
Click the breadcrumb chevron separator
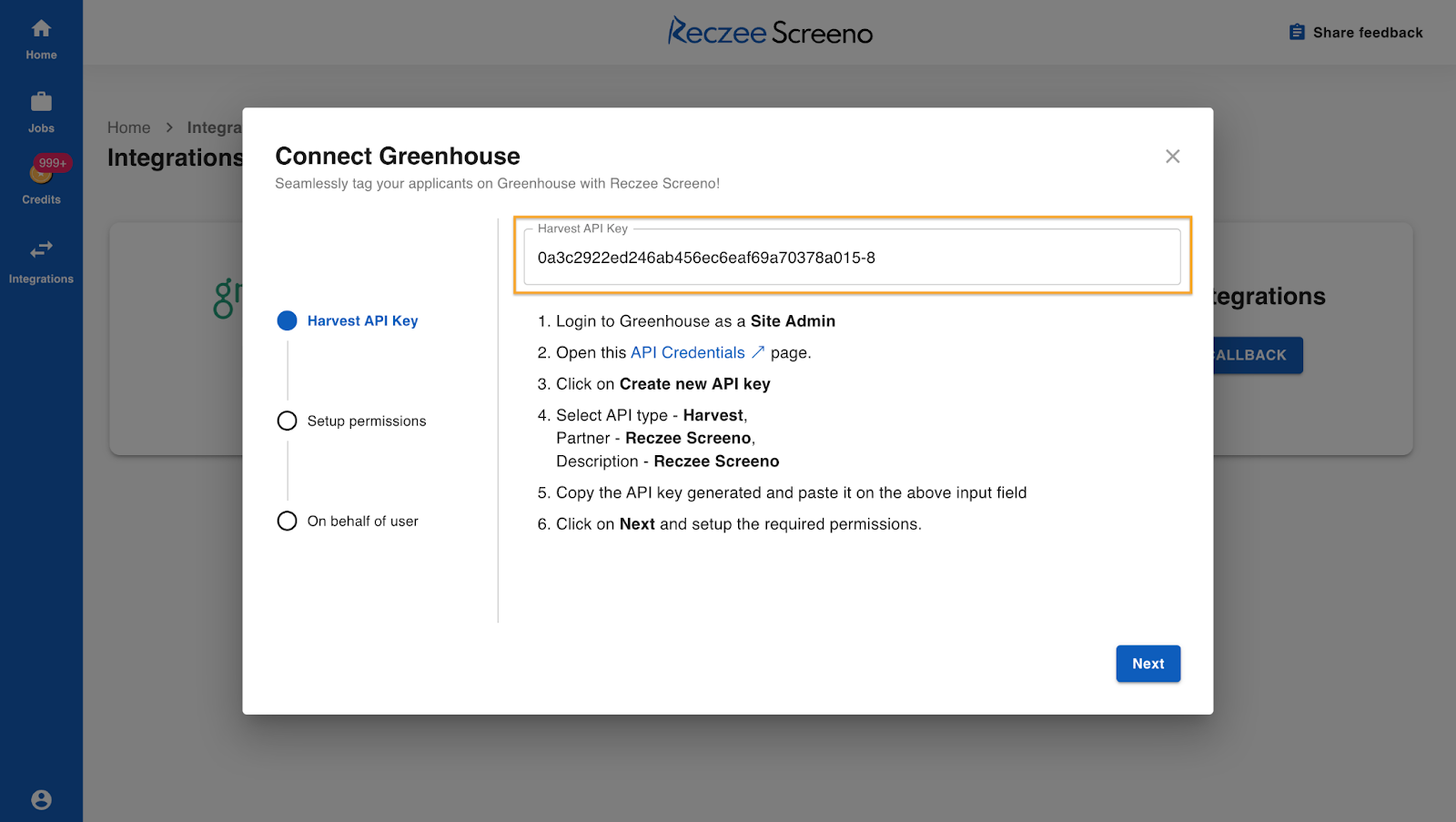click(x=169, y=127)
